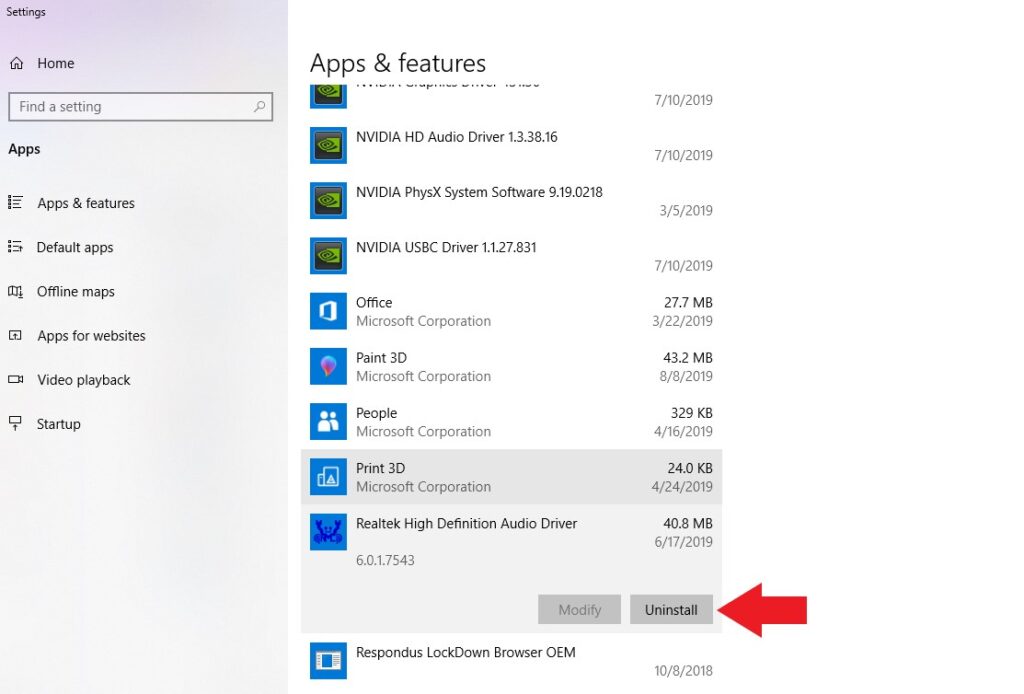Image resolution: width=1024 pixels, height=694 pixels.
Task: Click the Print 3D app icon
Action: (328, 476)
